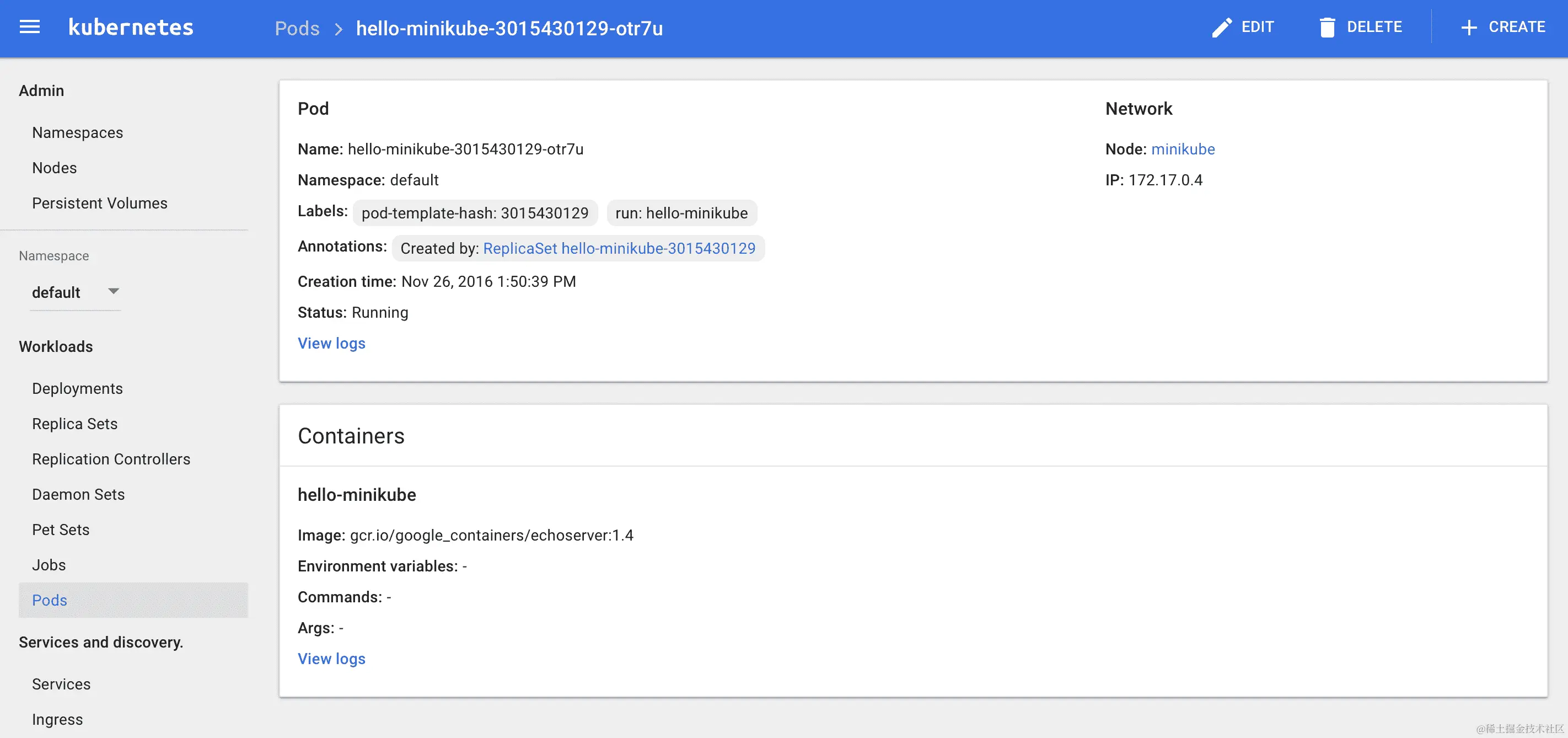
Task: Select Jobs under Workloads
Action: coord(49,564)
